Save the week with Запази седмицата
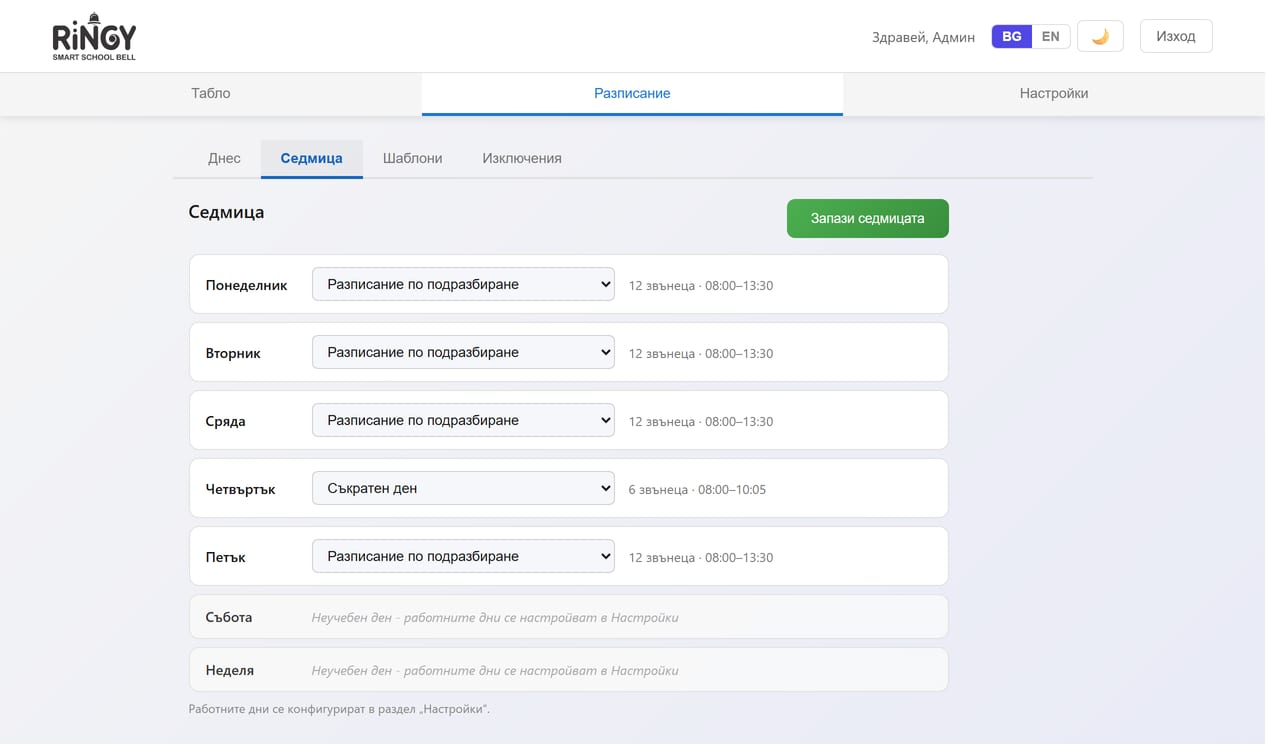This screenshot has width=1280, height=744. point(868,218)
